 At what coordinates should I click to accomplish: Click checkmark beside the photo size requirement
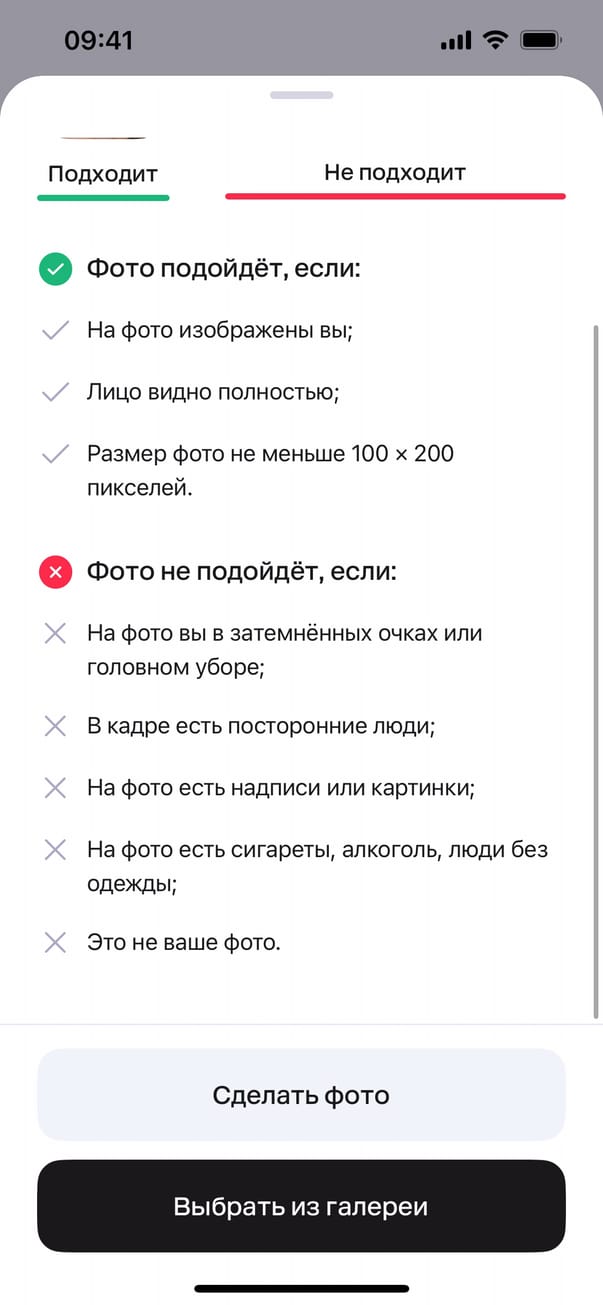point(55,454)
